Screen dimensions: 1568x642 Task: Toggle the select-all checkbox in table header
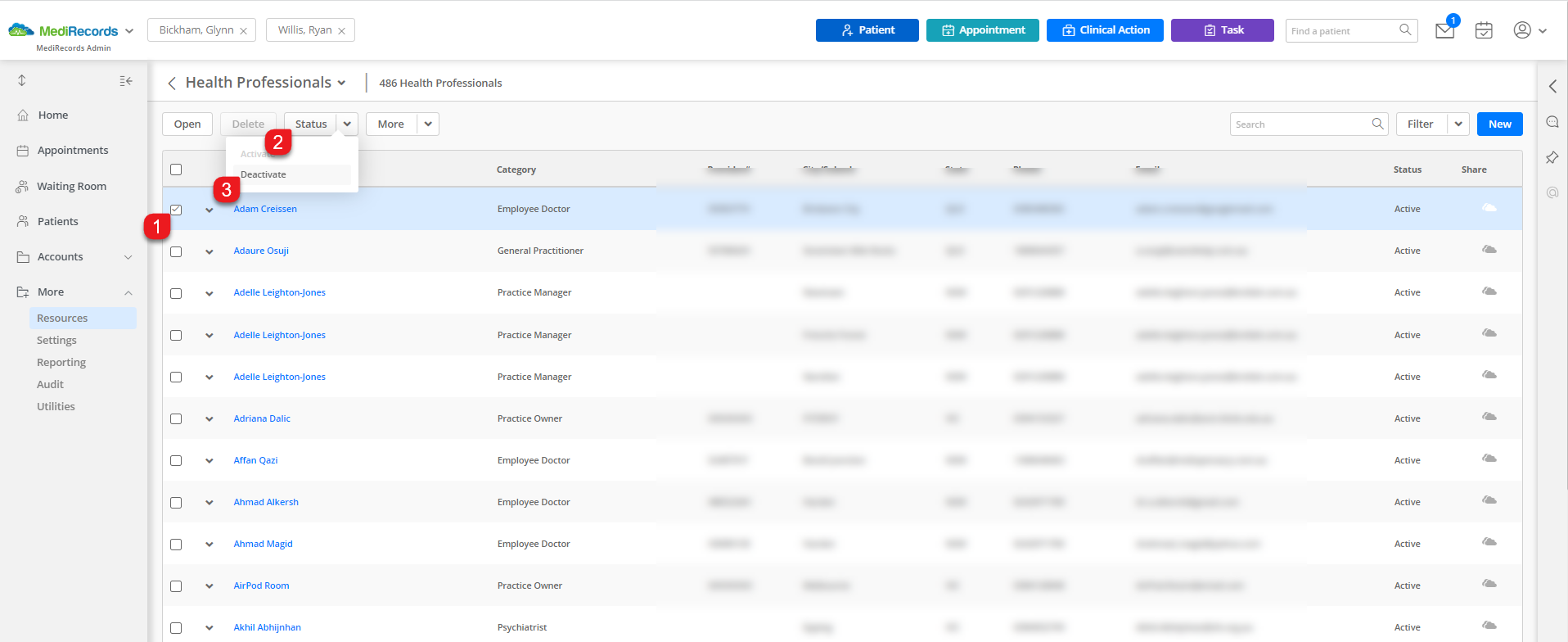(176, 170)
